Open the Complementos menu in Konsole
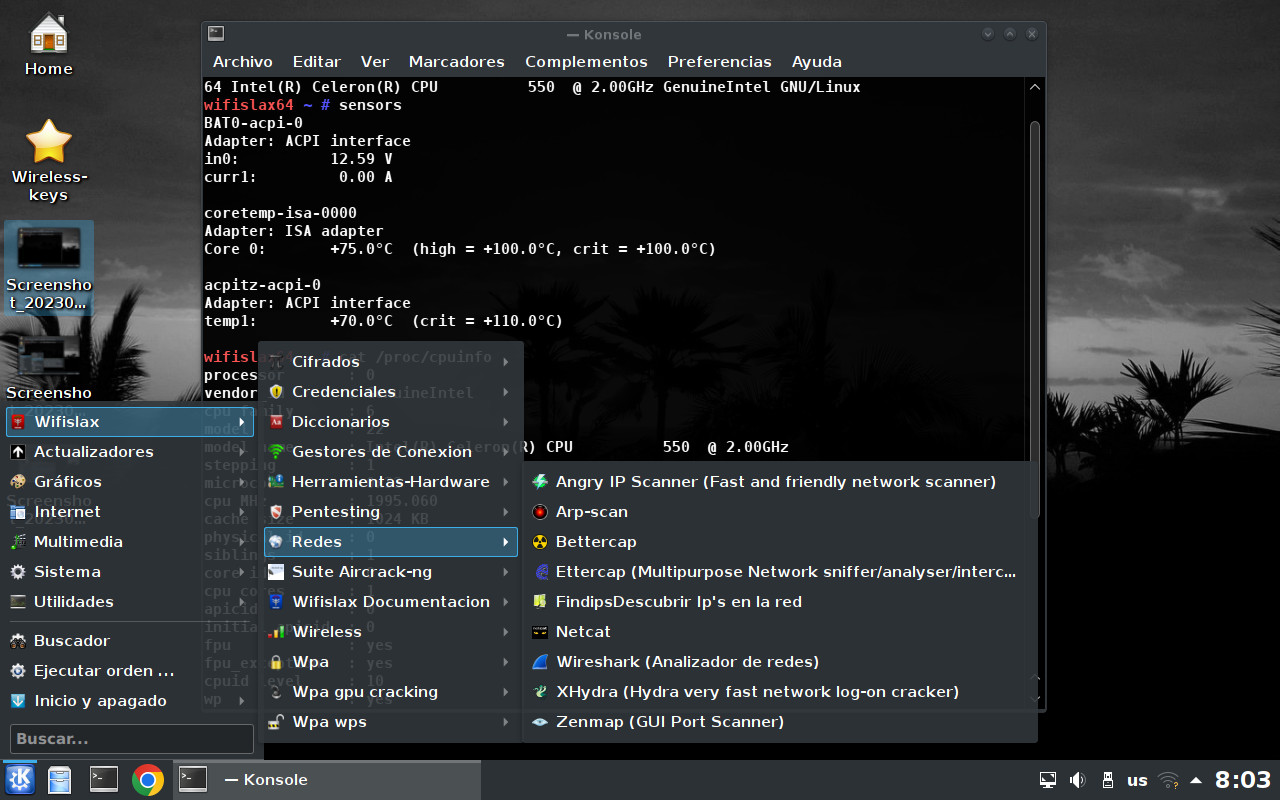The width and height of the screenshot is (1280, 800). [x=586, y=62]
